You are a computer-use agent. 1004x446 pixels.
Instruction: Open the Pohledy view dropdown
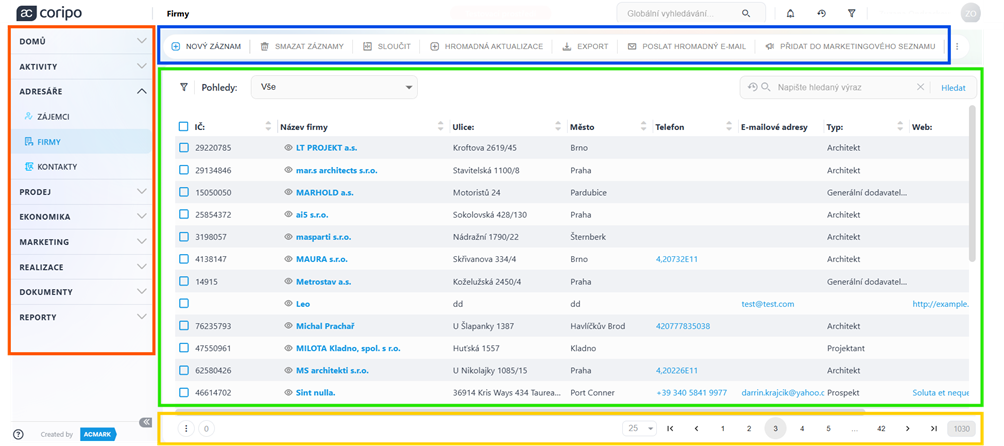point(334,87)
